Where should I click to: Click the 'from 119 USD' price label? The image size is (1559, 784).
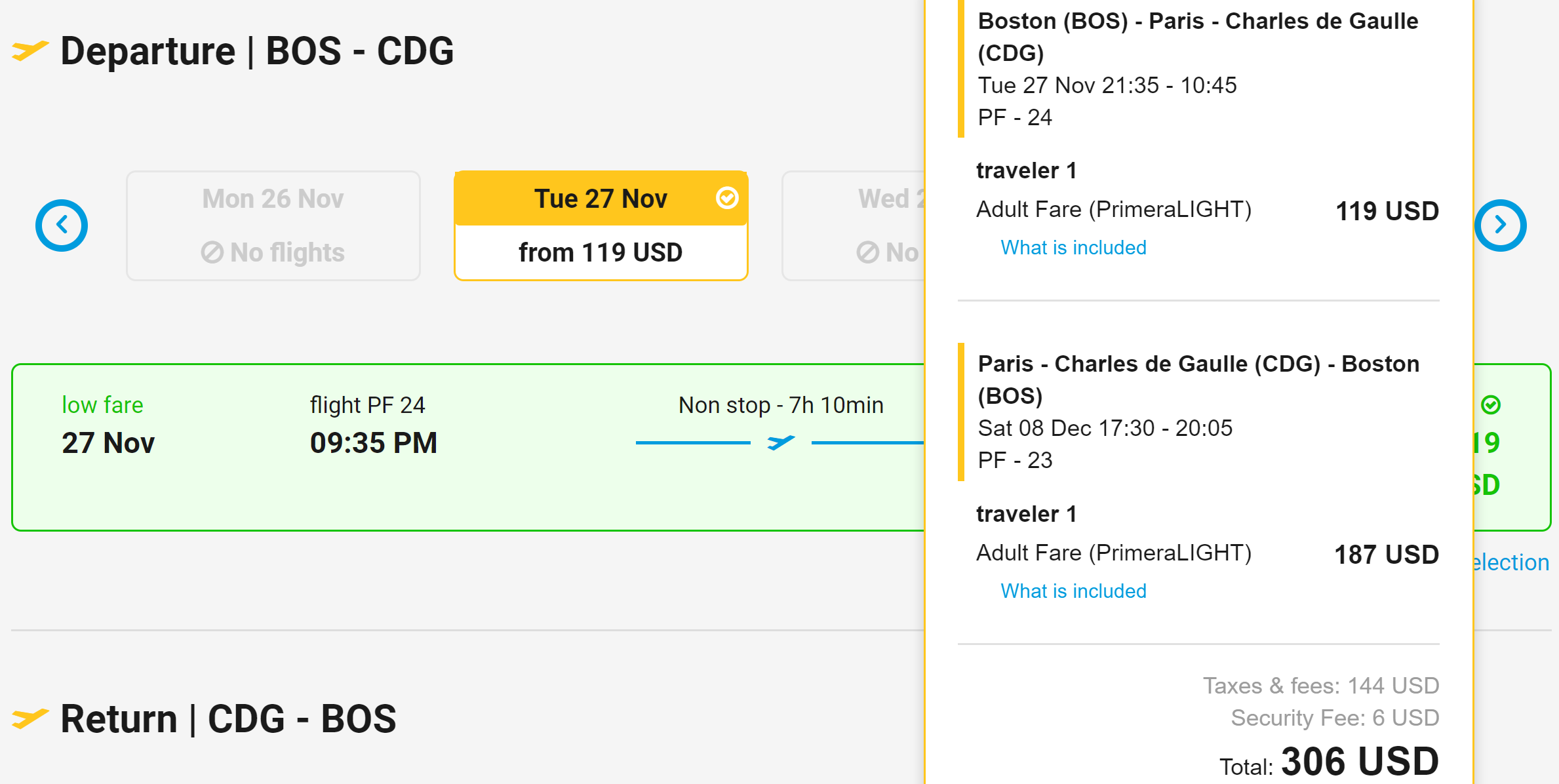point(601,252)
